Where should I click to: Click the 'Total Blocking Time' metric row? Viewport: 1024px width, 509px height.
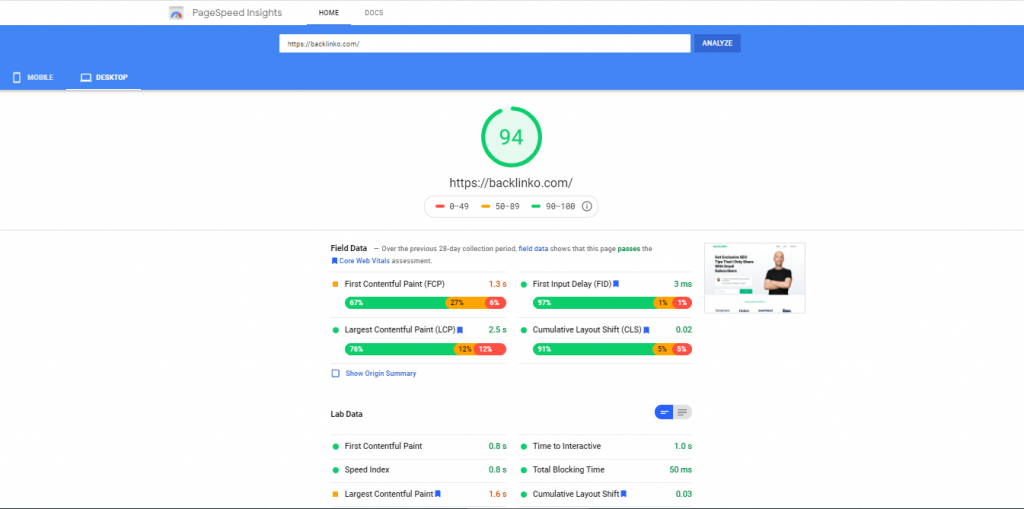(x=606, y=470)
